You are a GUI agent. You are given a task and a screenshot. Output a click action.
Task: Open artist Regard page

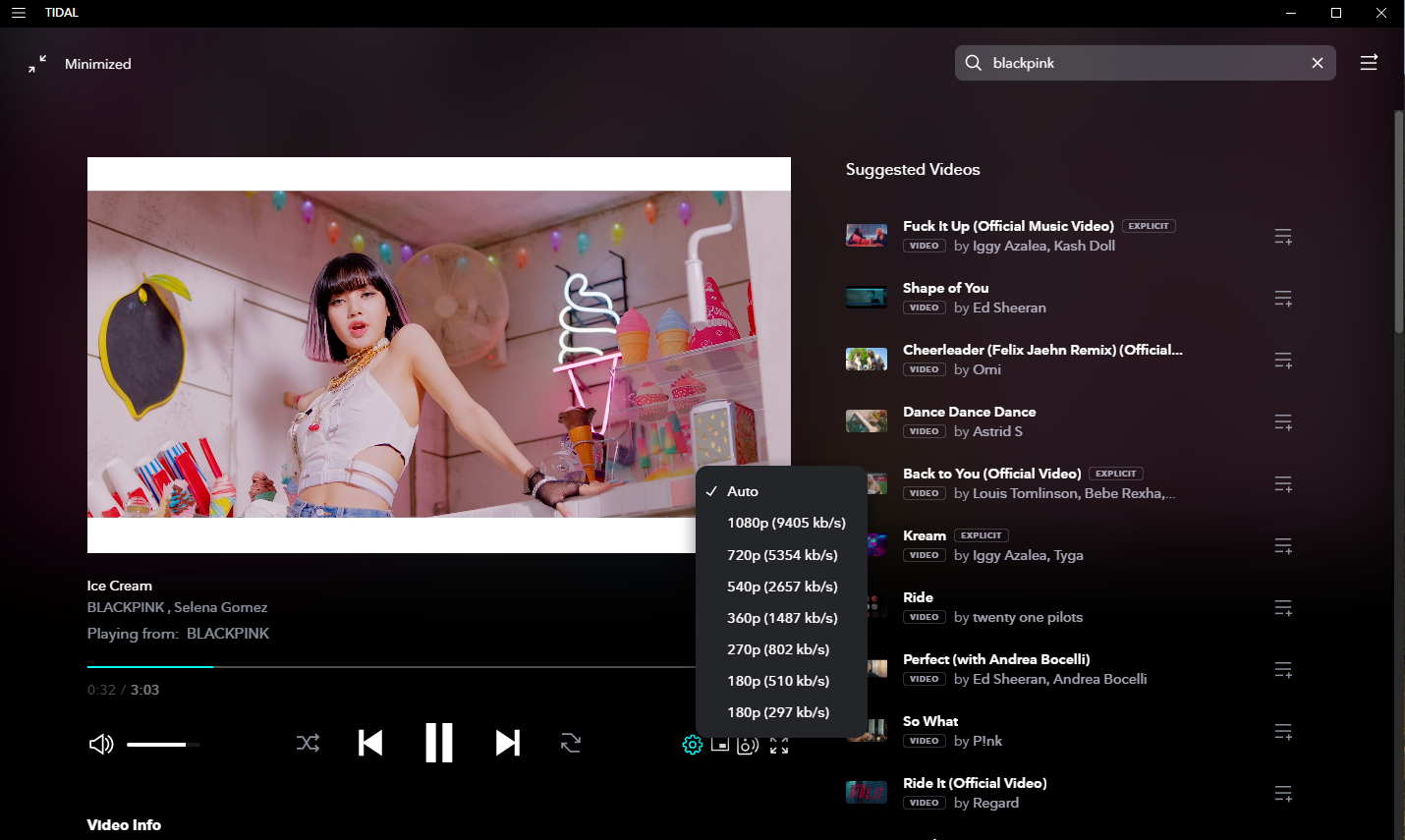[x=996, y=803]
